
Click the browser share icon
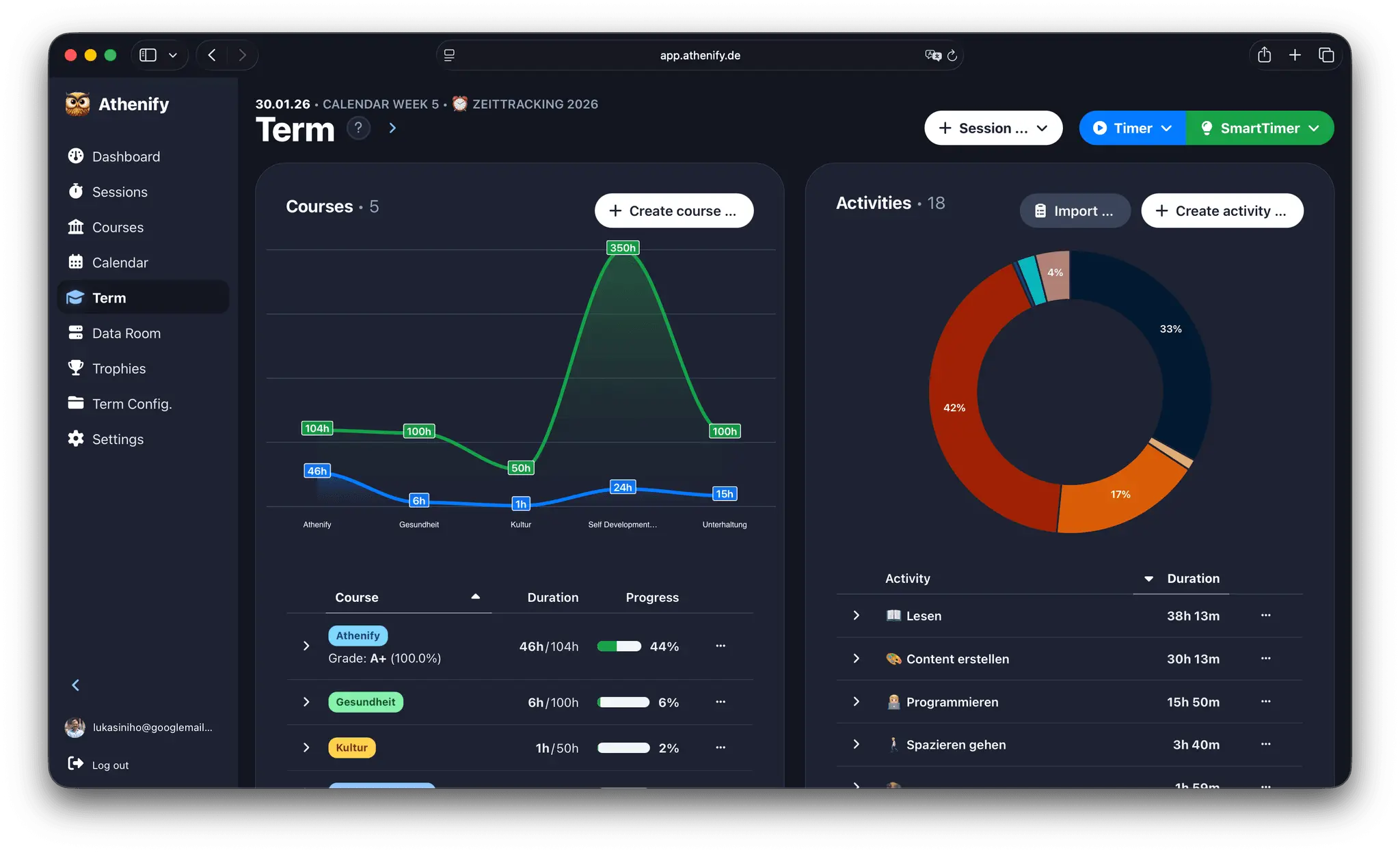[1265, 55]
